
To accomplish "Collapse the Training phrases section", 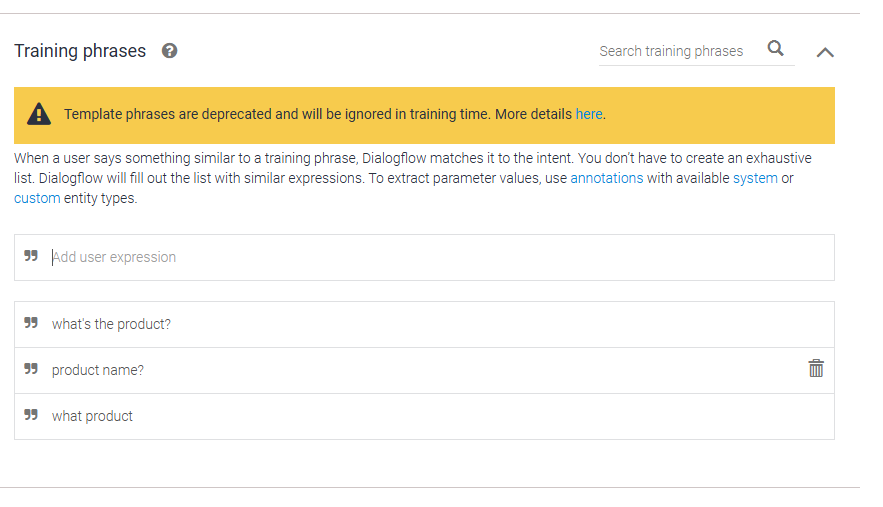I will coord(825,52).
